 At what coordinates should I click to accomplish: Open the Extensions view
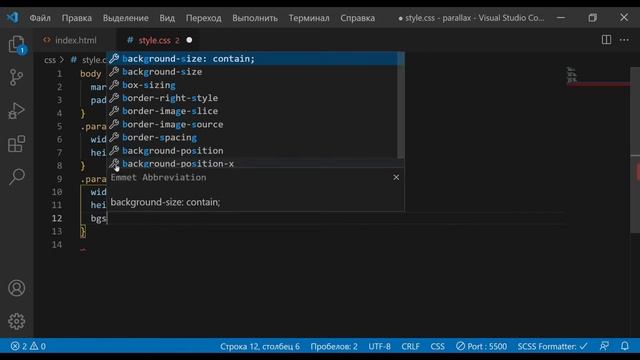click(16, 144)
